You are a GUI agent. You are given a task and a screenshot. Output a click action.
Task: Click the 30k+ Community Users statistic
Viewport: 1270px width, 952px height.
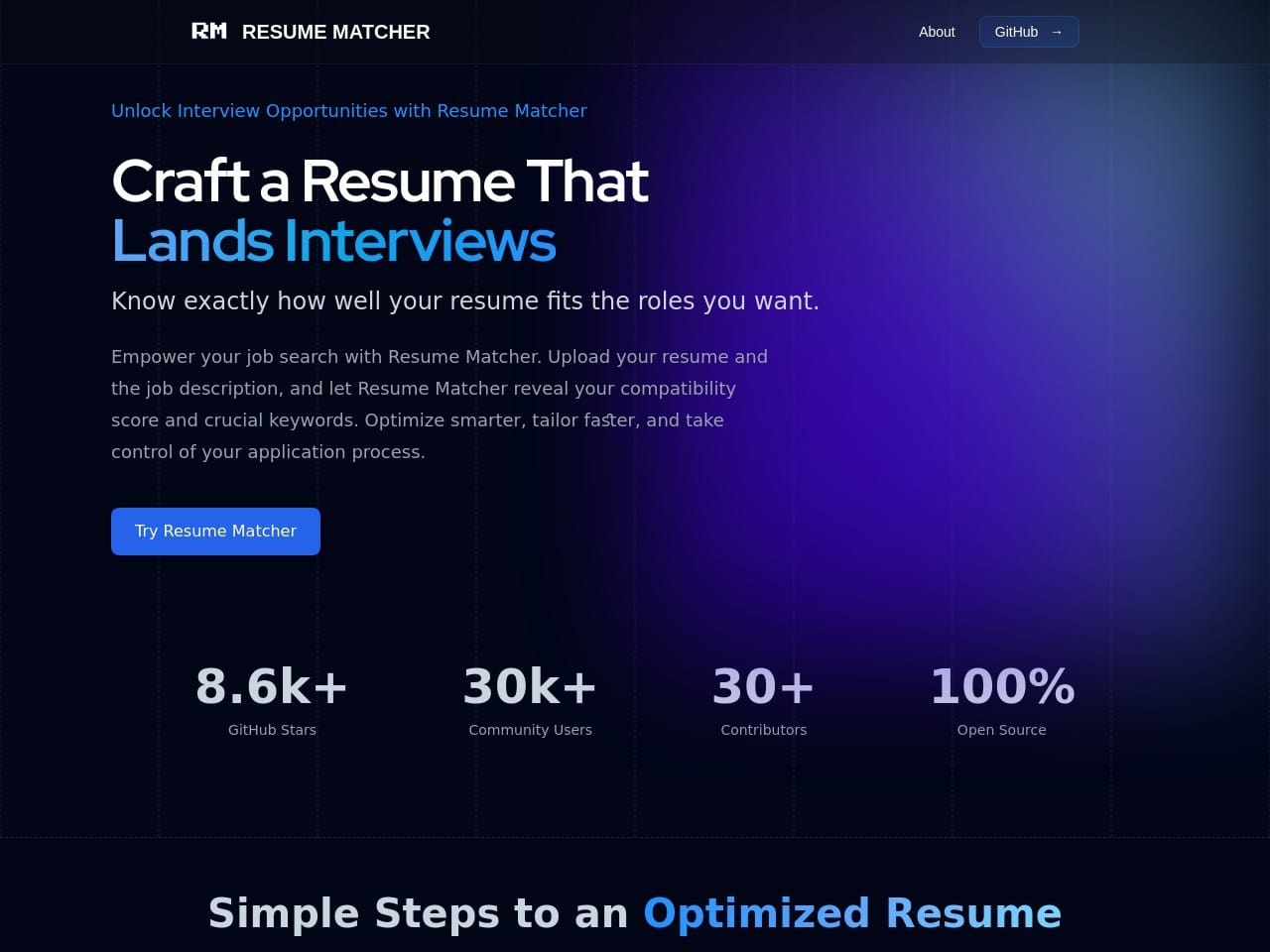[530, 685]
